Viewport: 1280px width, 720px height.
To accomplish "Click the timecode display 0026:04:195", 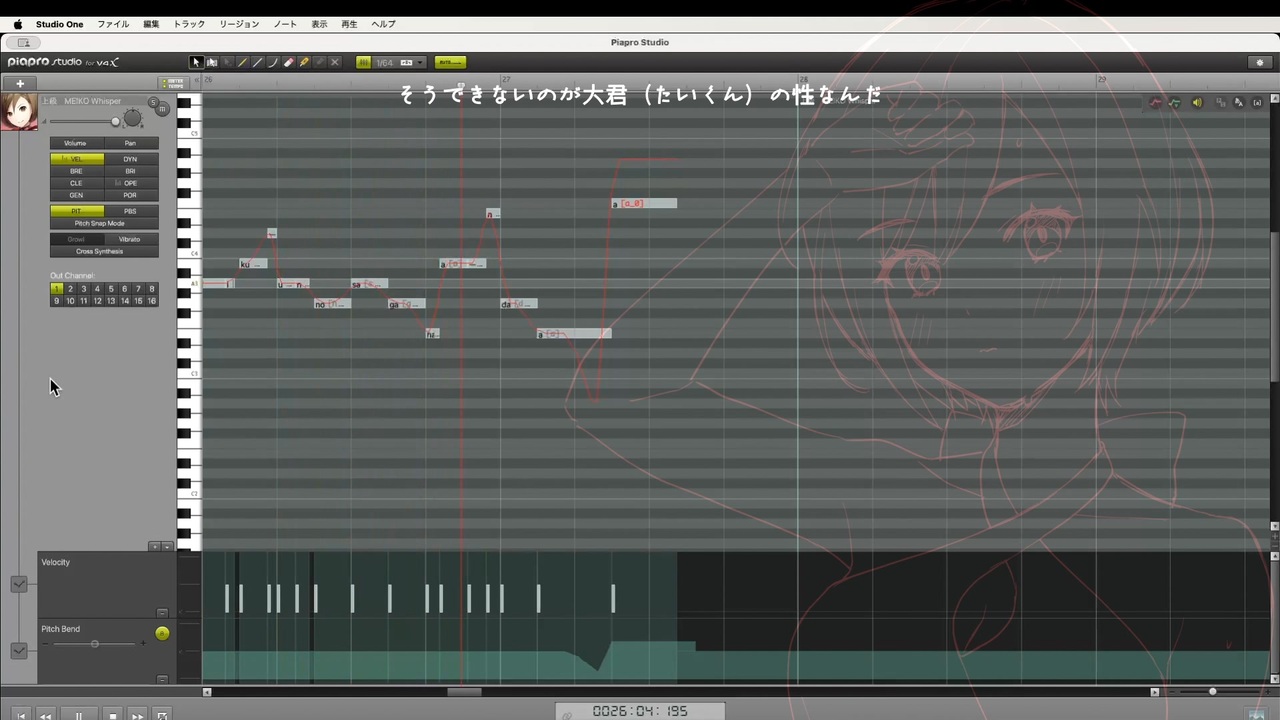I will (640, 711).
